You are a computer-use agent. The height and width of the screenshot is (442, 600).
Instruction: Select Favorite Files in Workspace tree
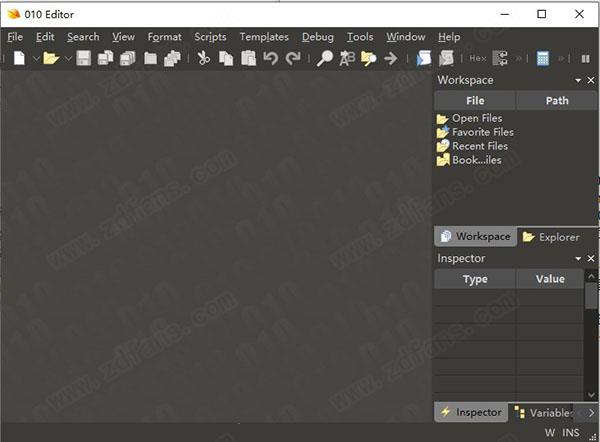click(x=475, y=132)
